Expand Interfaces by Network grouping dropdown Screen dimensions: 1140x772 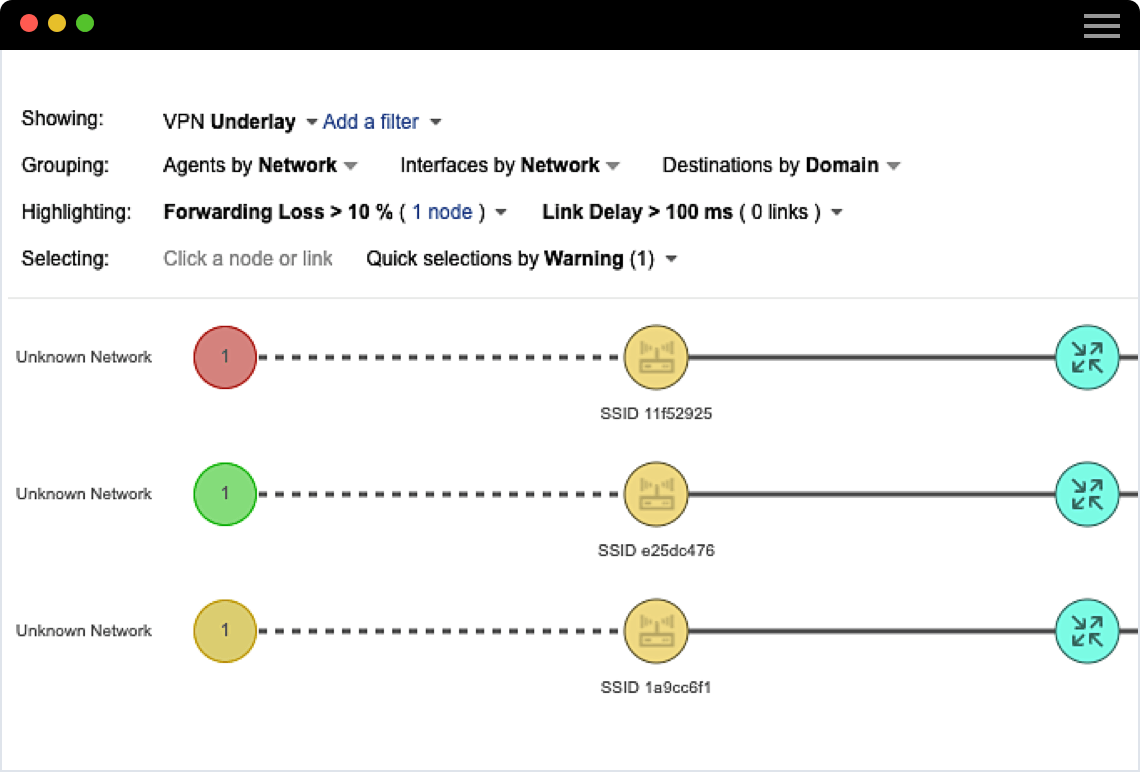point(613,166)
